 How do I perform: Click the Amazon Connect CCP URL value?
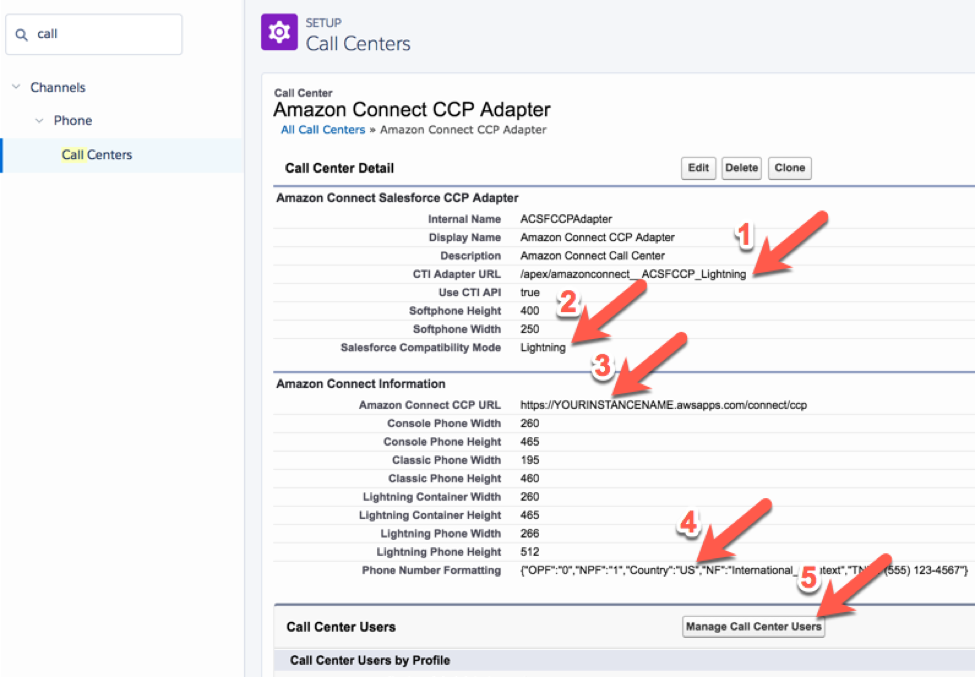click(663, 405)
